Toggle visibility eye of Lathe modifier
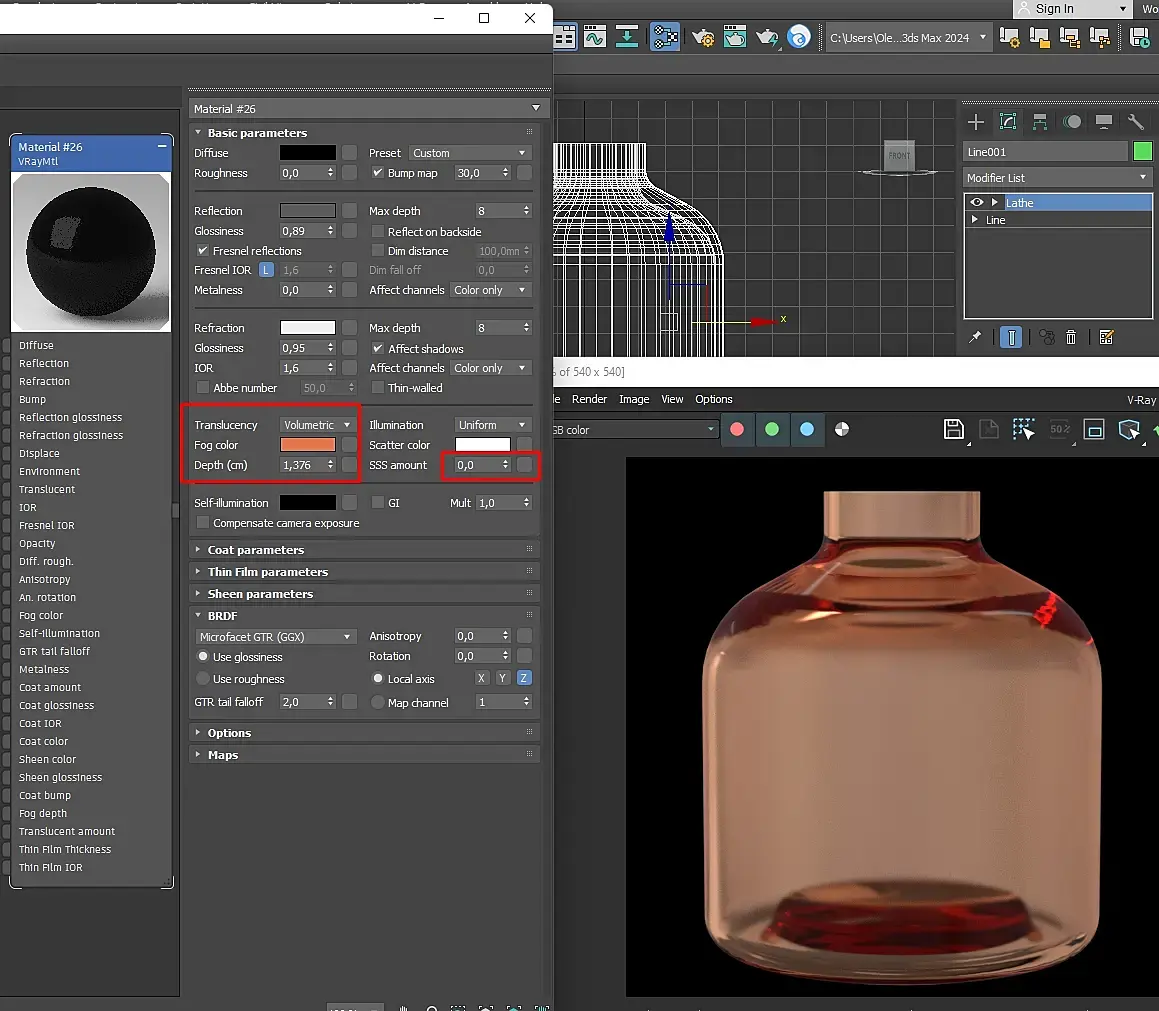This screenshot has height=1011, width=1159. pos(977,202)
